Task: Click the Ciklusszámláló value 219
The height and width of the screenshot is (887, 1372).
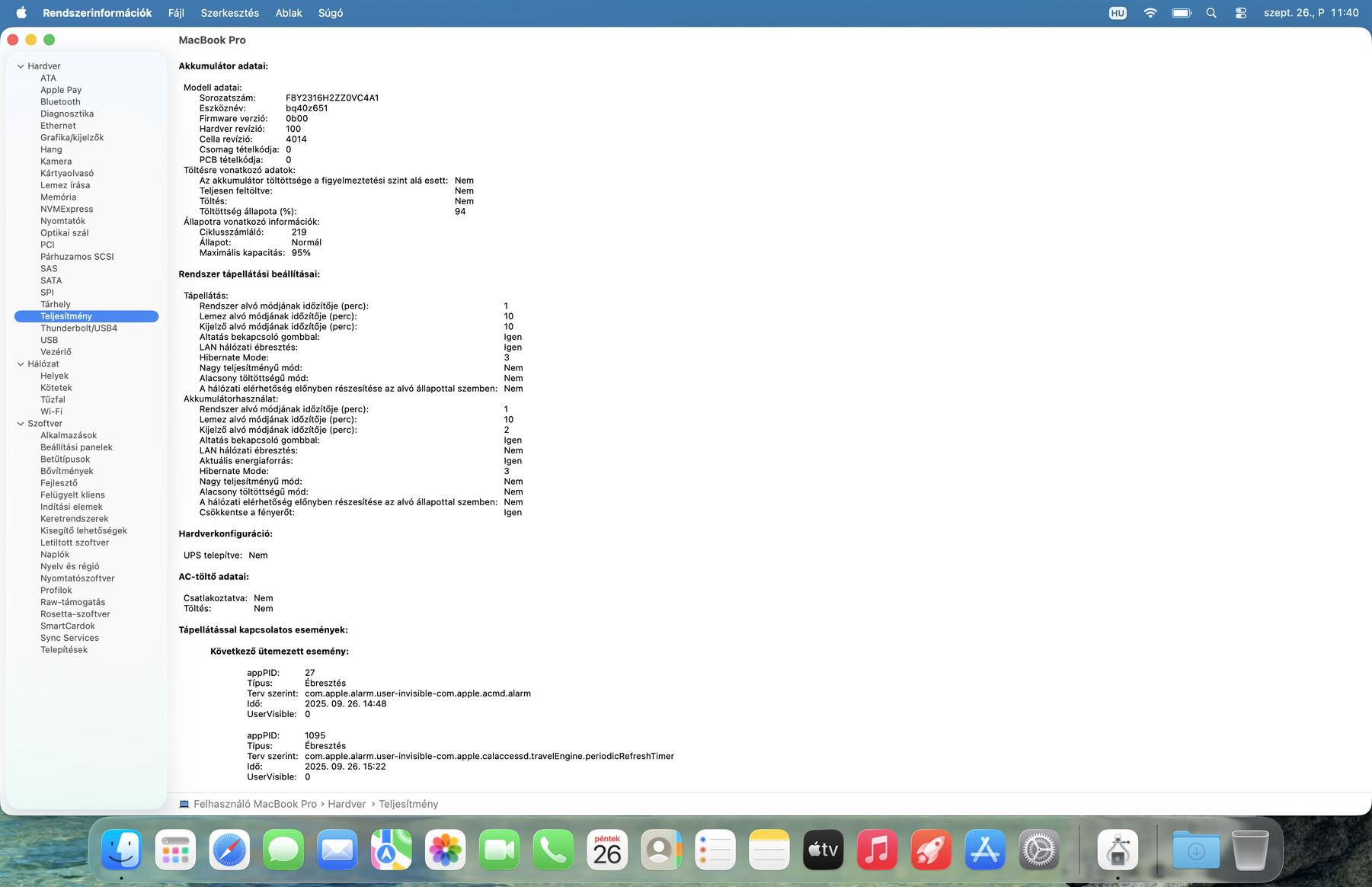Action: coord(299,232)
